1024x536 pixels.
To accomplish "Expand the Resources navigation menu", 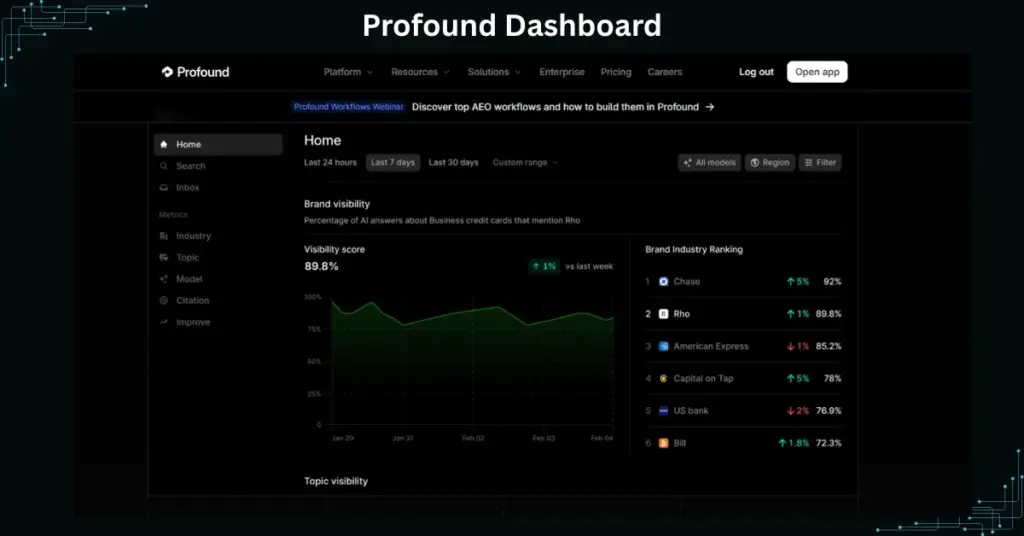I will (x=420, y=72).
